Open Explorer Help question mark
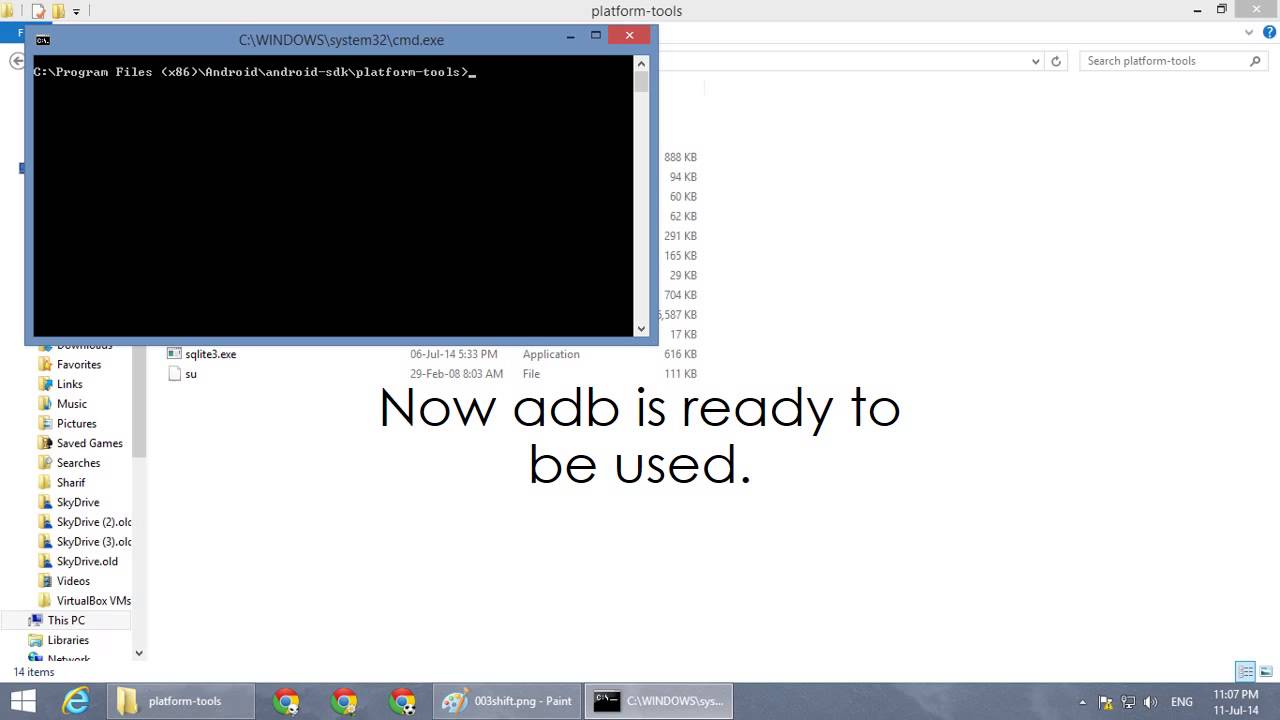Viewport: 1280px width, 720px height. pyautogui.click(x=1268, y=33)
